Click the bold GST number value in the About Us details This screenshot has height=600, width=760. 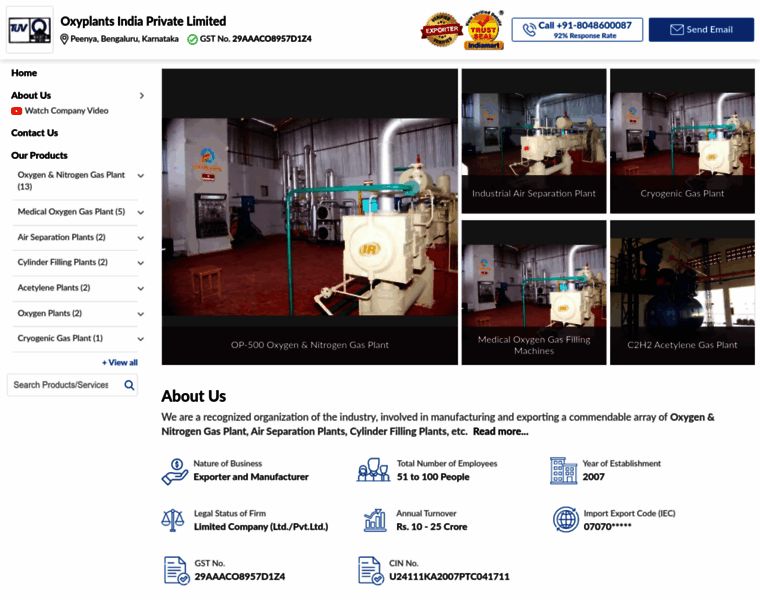[x=240, y=577]
